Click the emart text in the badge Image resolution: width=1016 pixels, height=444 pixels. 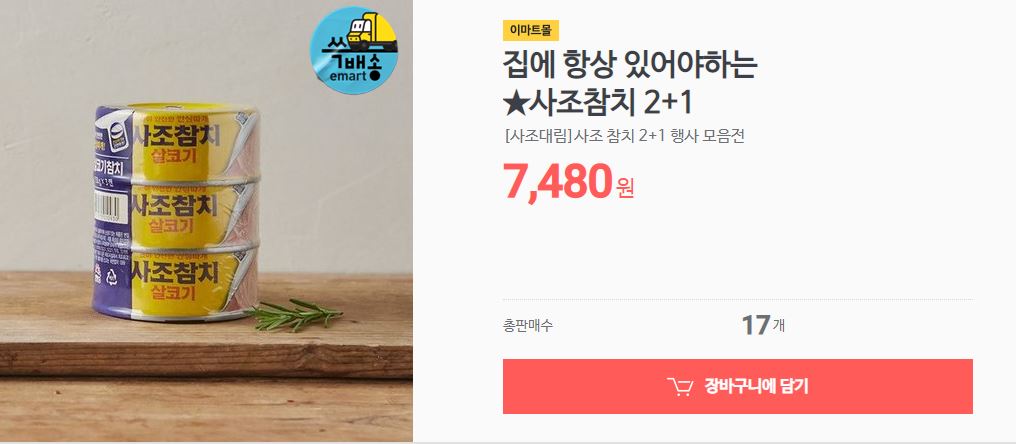click(x=347, y=76)
